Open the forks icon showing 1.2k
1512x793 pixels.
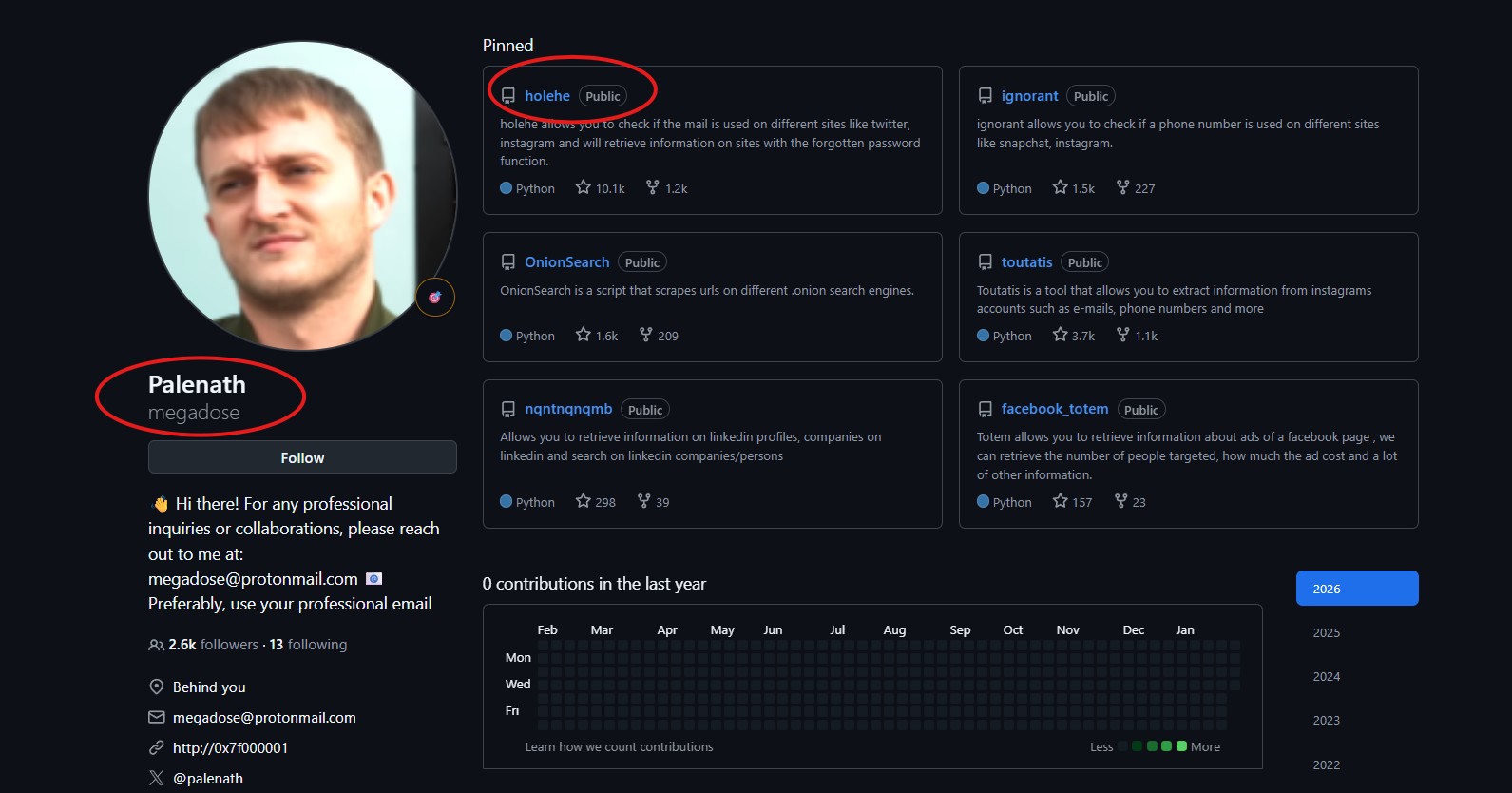[652, 187]
